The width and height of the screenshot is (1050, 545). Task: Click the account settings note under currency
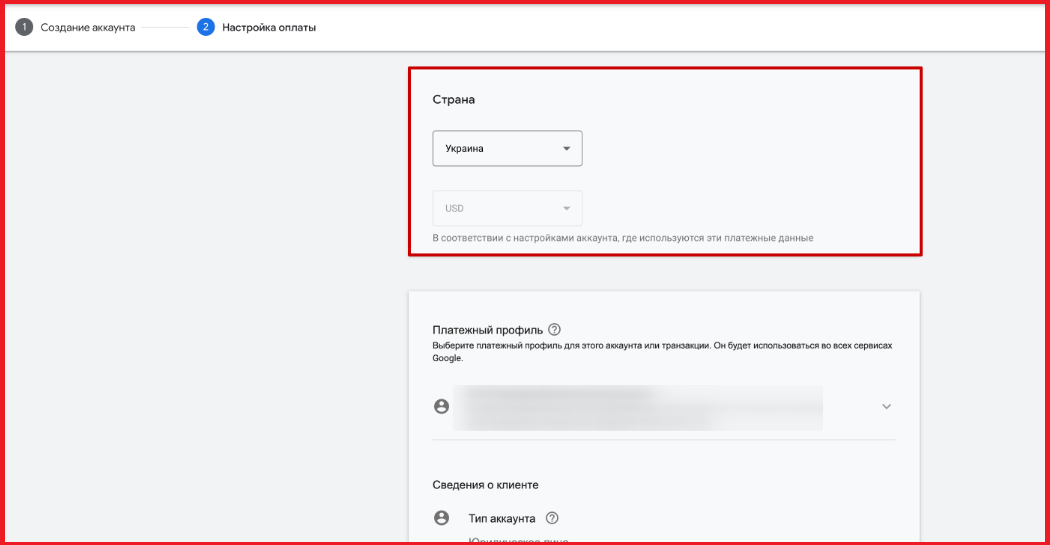622,238
